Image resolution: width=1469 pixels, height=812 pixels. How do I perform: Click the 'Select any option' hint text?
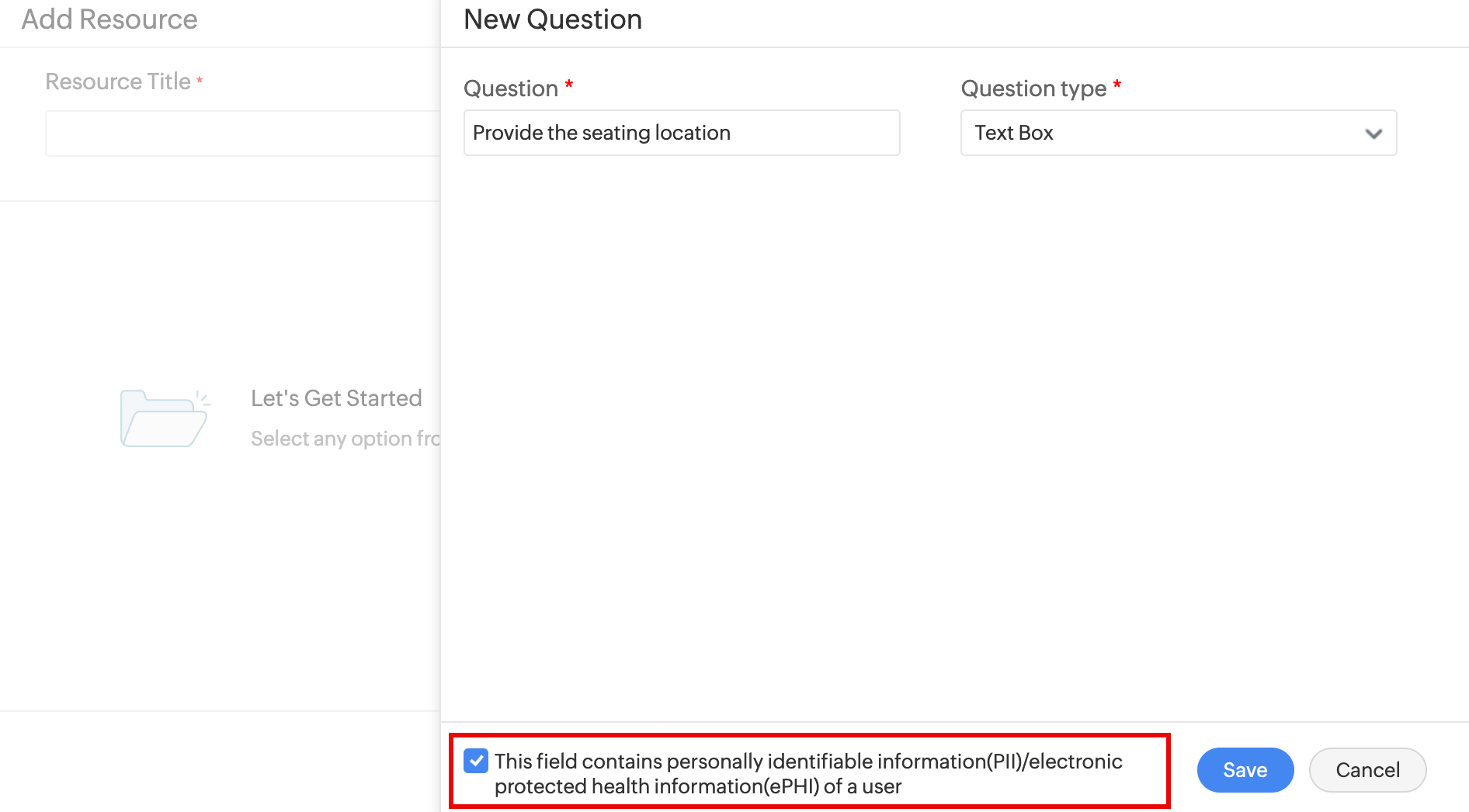pyautogui.click(x=345, y=439)
